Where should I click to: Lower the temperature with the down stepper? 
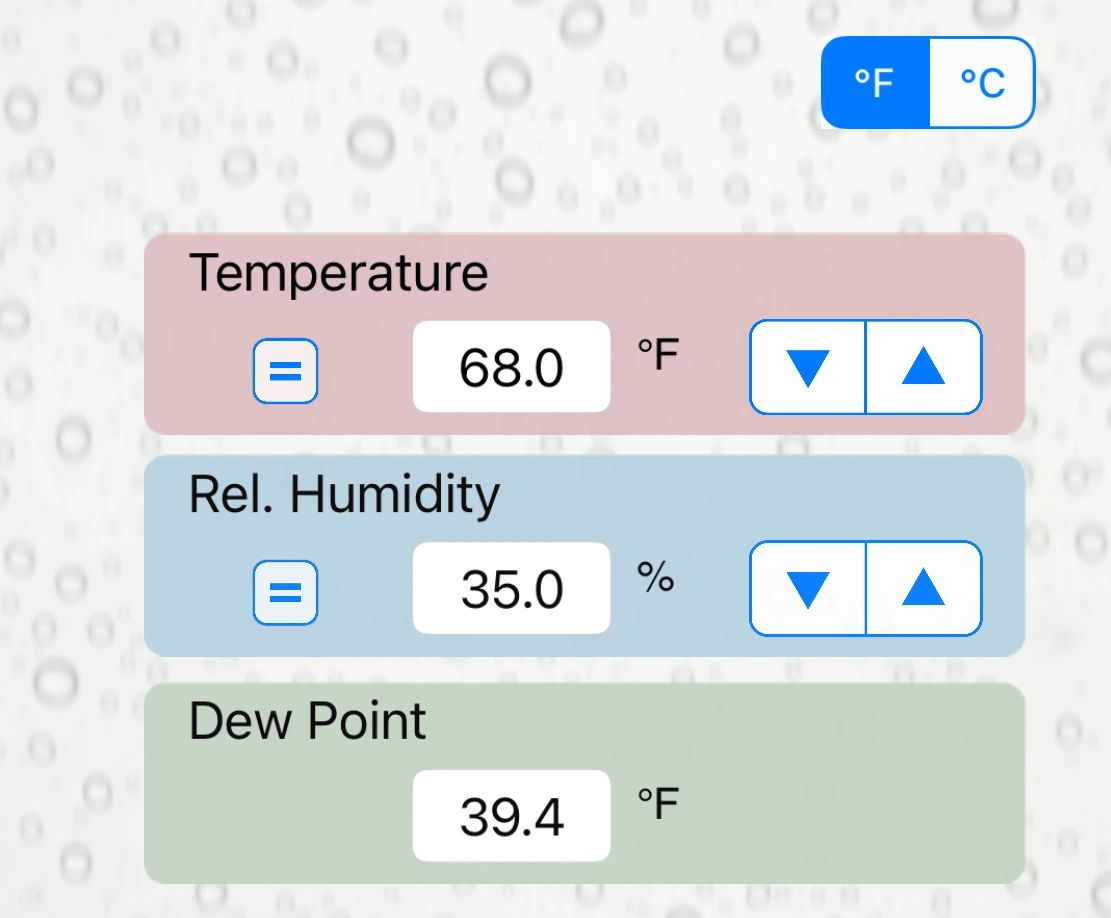(807, 367)
